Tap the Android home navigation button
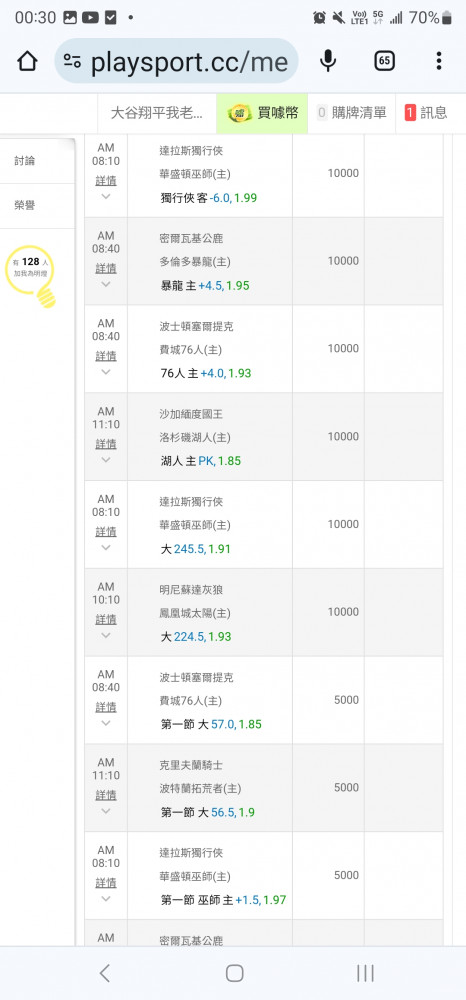The width and height of the screenshot is (466, 1000). click(235, 973)
